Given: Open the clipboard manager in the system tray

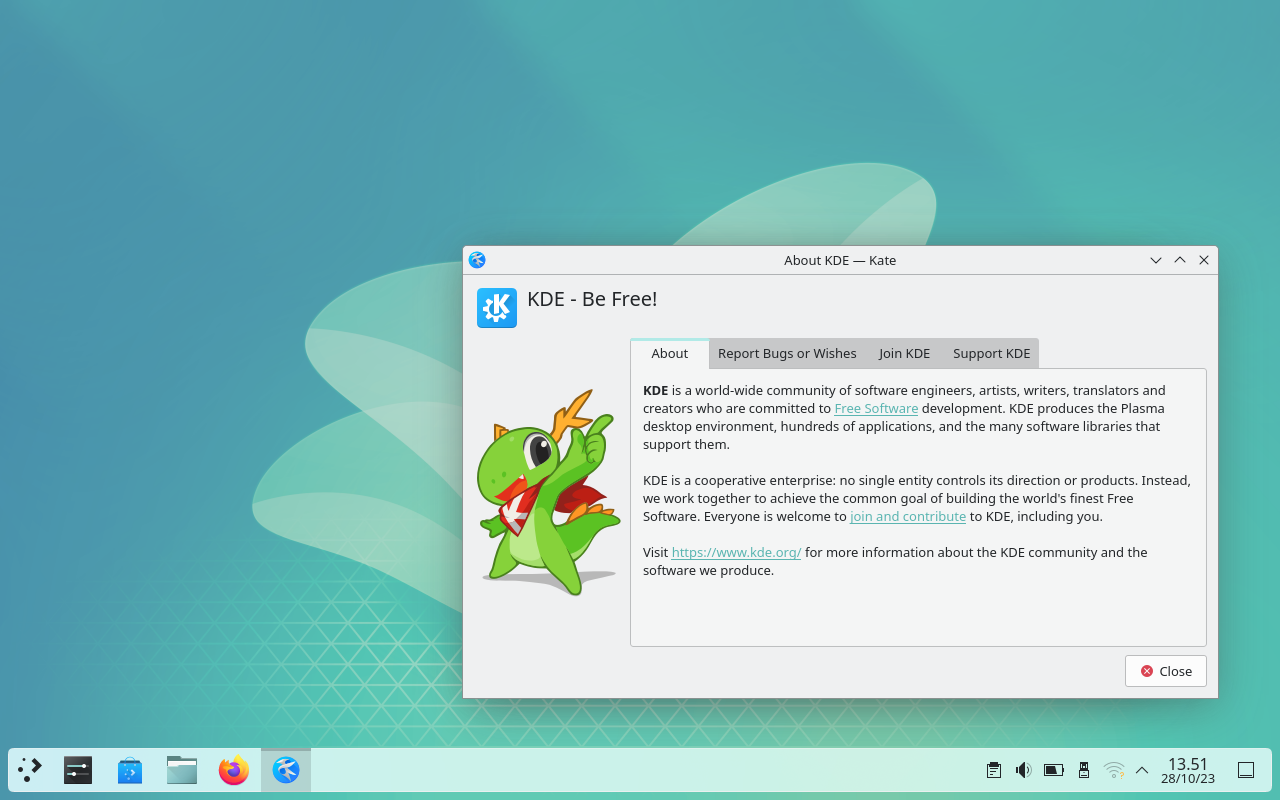Looking at the screenshot, I should pyautogui.click(x=993, y=770).
